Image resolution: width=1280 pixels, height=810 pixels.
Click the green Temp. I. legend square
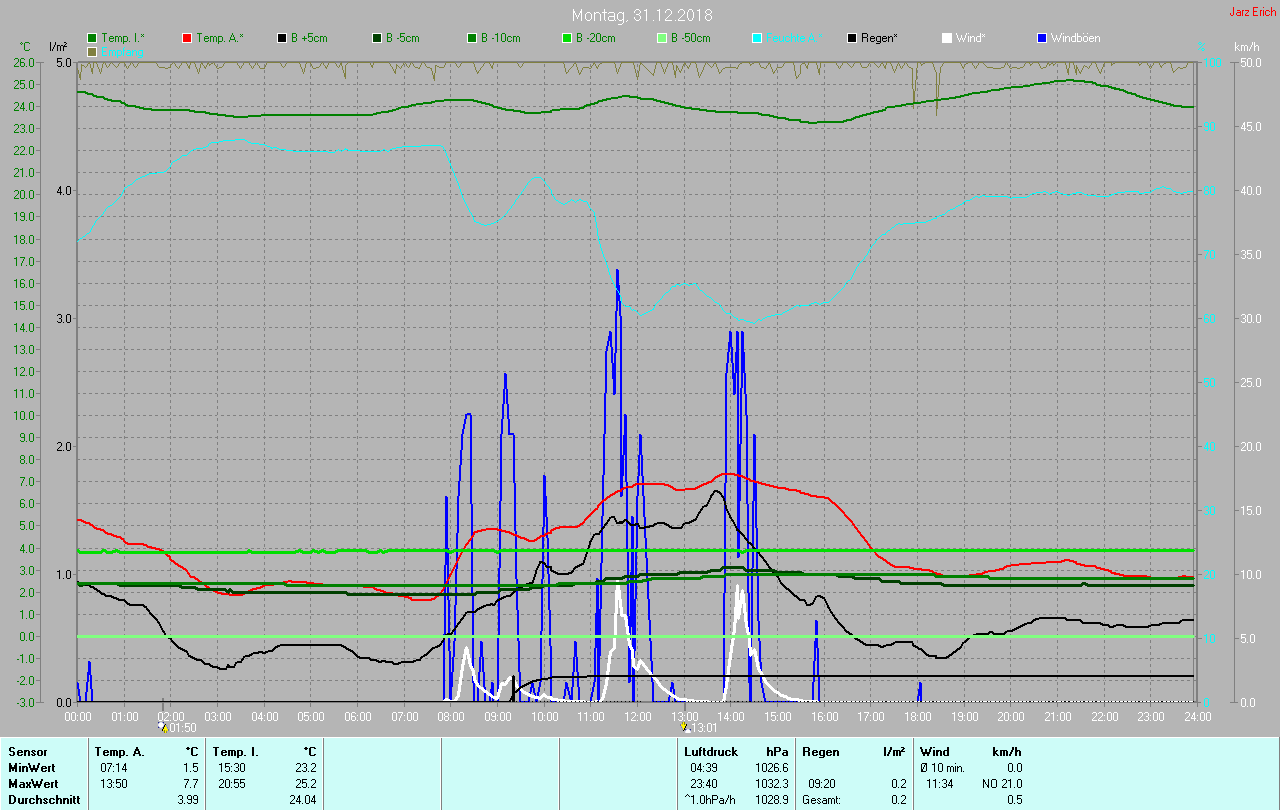pos(92,38)
